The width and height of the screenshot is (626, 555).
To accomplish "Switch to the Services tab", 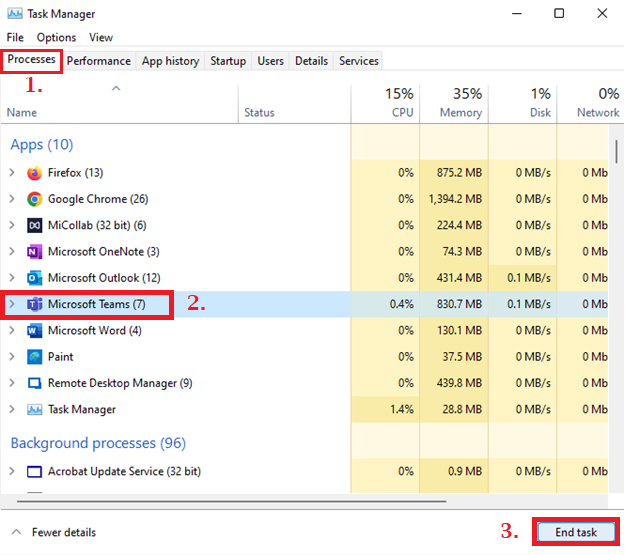I will (x=359, y=61).
